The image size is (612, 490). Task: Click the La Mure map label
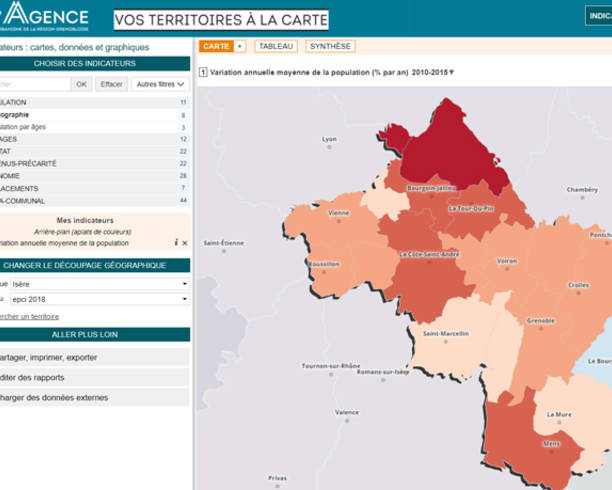[x=559, y=414]
